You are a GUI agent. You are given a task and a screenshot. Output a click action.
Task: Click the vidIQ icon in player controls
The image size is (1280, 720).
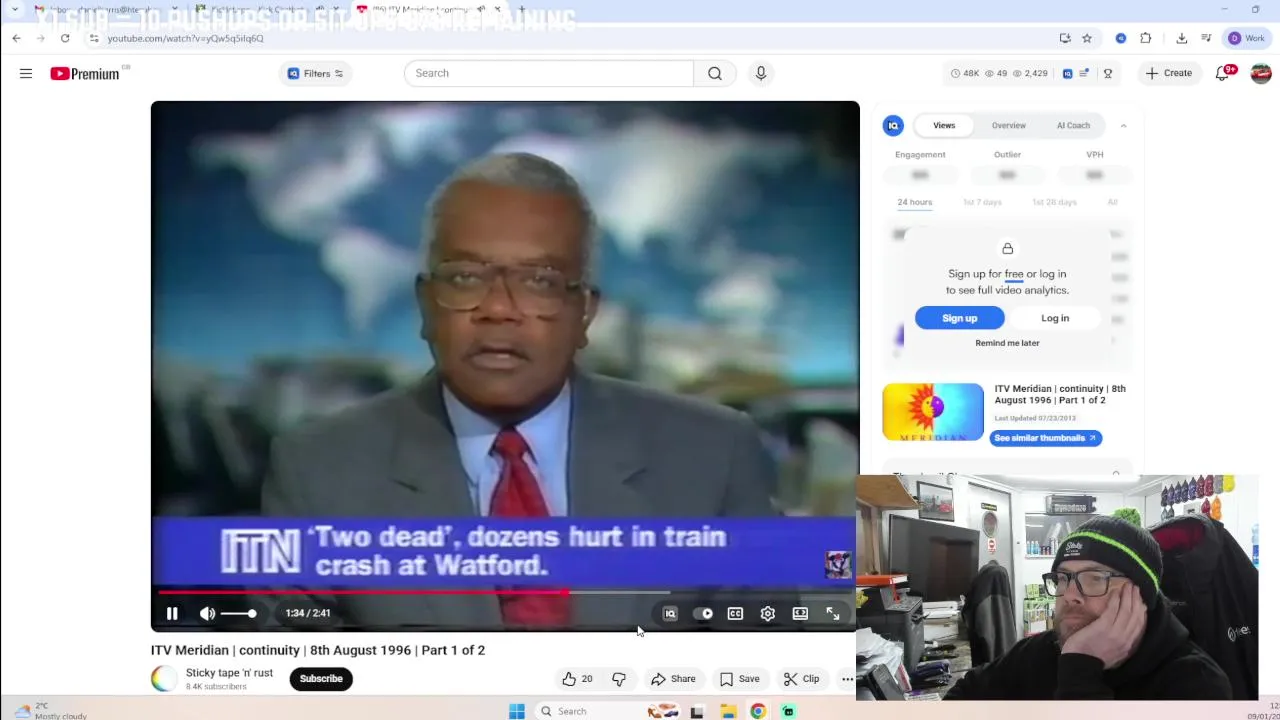tap(670, 614)
